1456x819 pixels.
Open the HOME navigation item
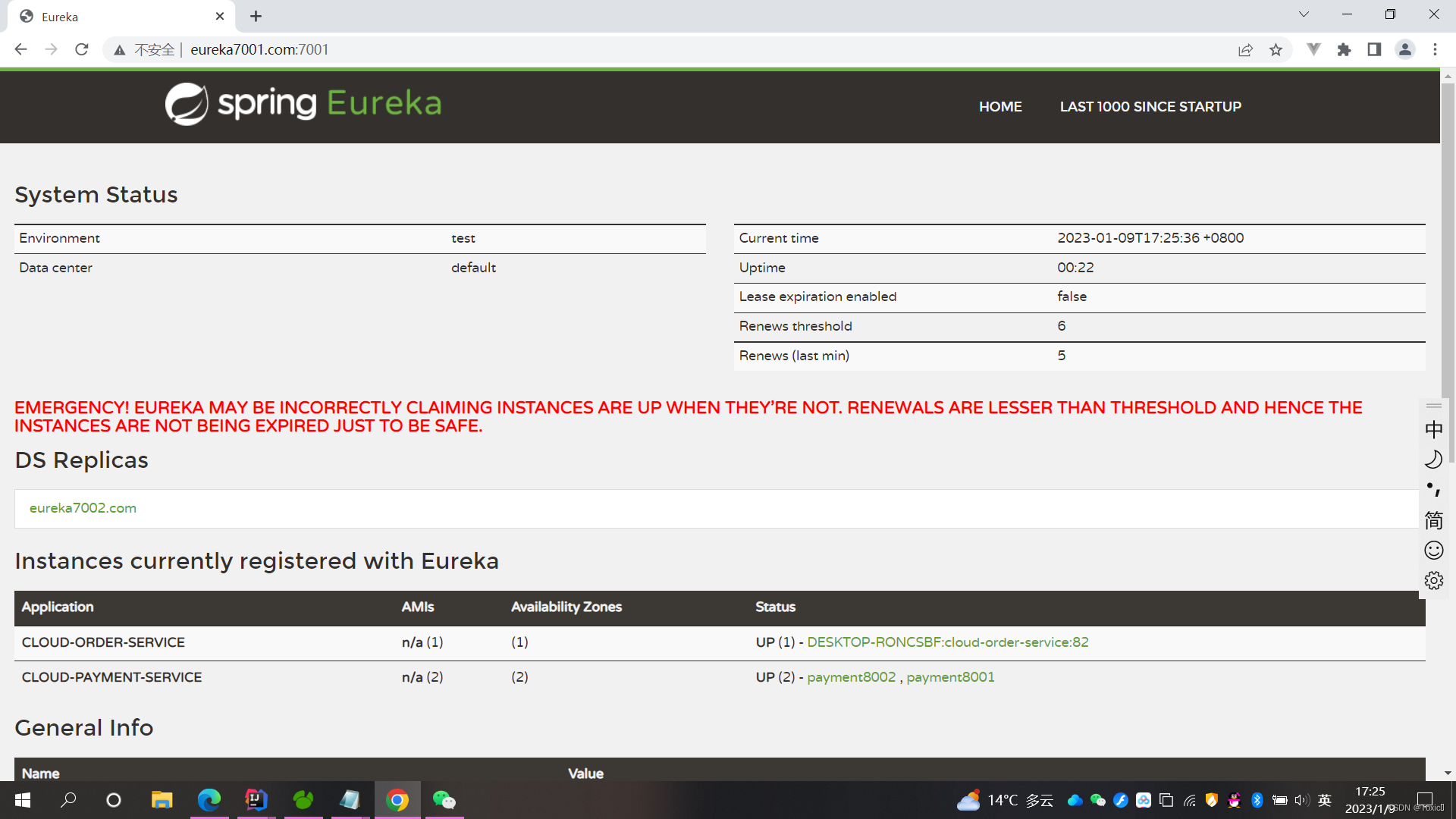coord(1000,107)
